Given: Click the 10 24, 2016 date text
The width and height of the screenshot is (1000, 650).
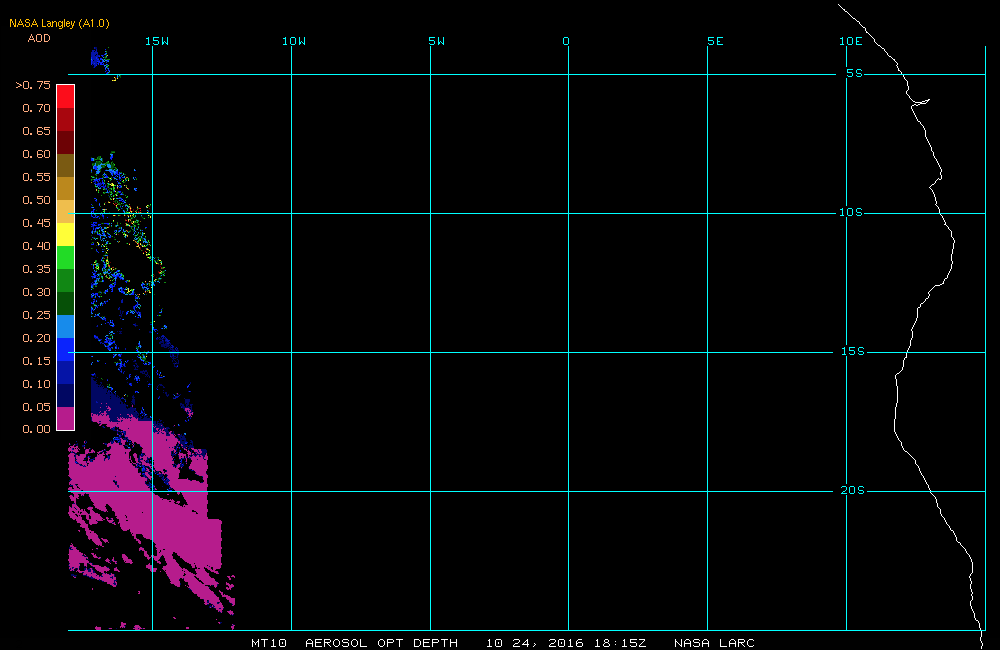Looking at the screenshot, I should click(534, 643).
